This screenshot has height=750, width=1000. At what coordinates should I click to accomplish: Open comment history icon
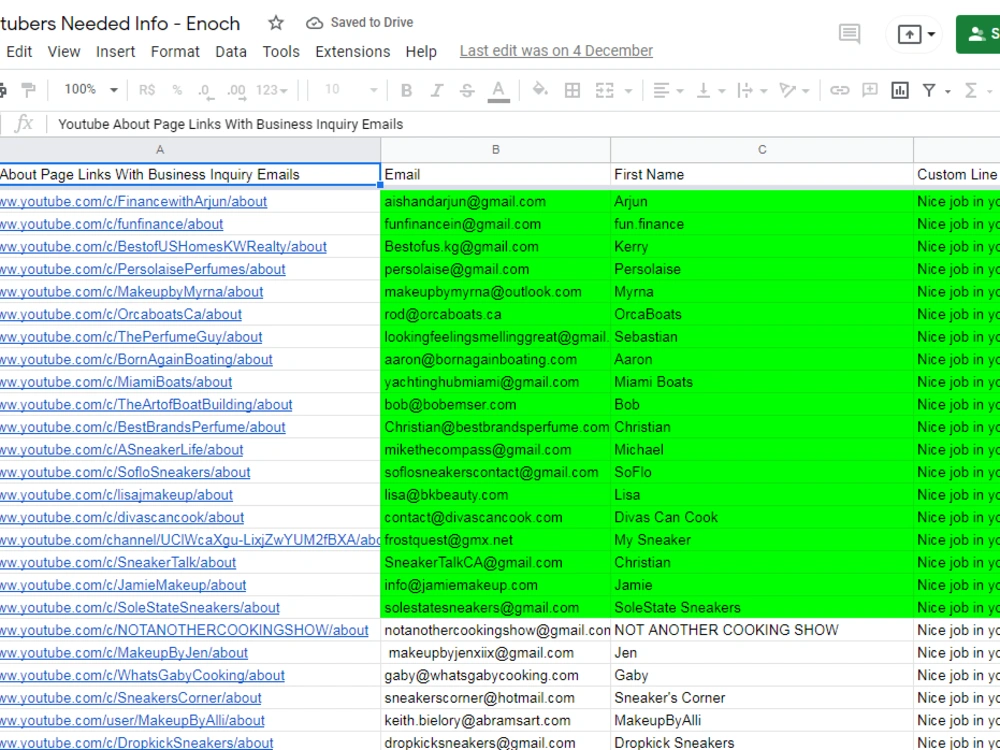[849, 34]
